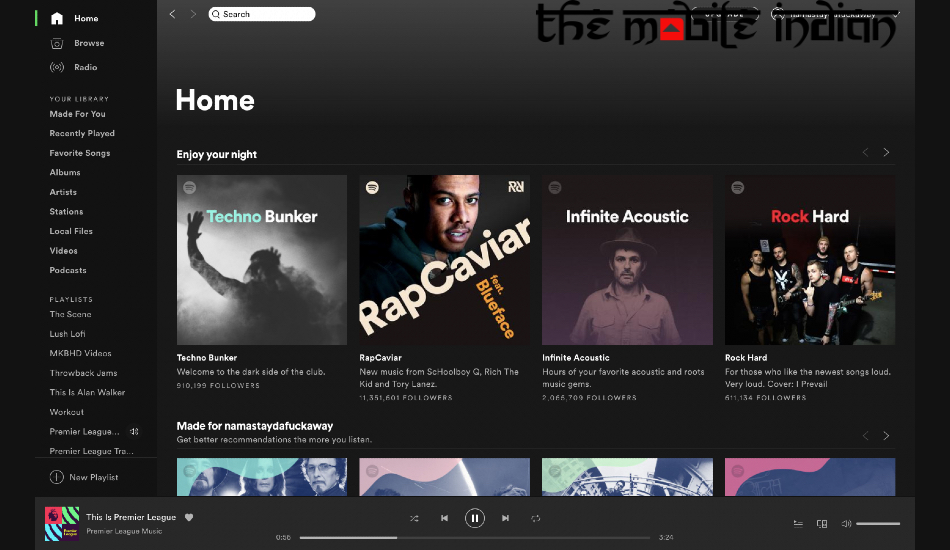
Task: Open Artists in library
Action: (x=63, y=192)
